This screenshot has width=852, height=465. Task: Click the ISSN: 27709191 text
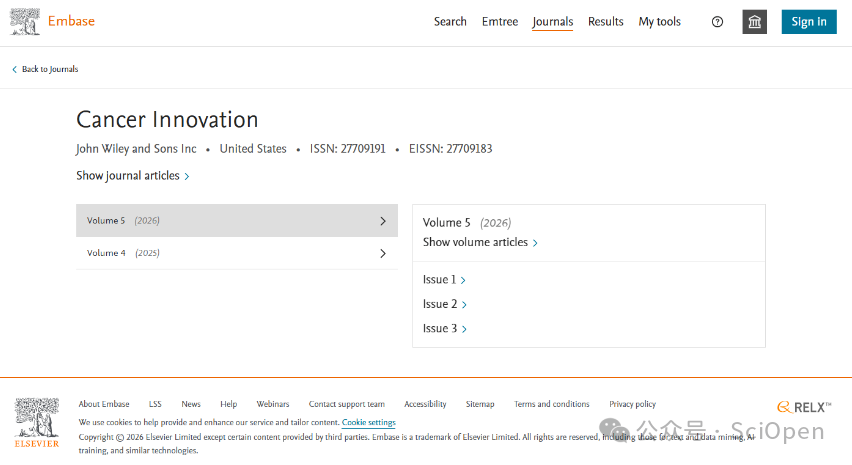pos(348,149)
